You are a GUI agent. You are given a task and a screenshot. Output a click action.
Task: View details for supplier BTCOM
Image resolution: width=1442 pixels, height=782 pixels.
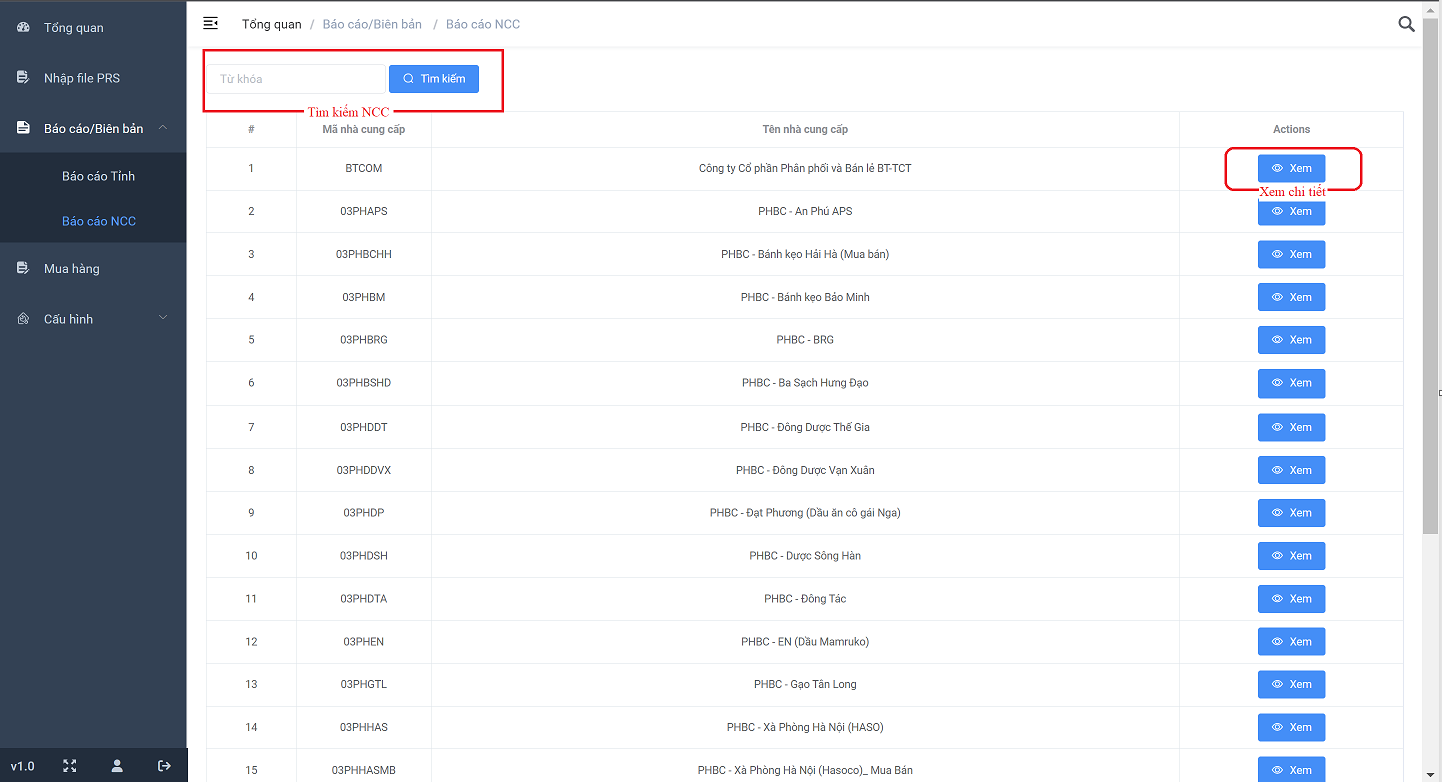(x=1291, y=168)
